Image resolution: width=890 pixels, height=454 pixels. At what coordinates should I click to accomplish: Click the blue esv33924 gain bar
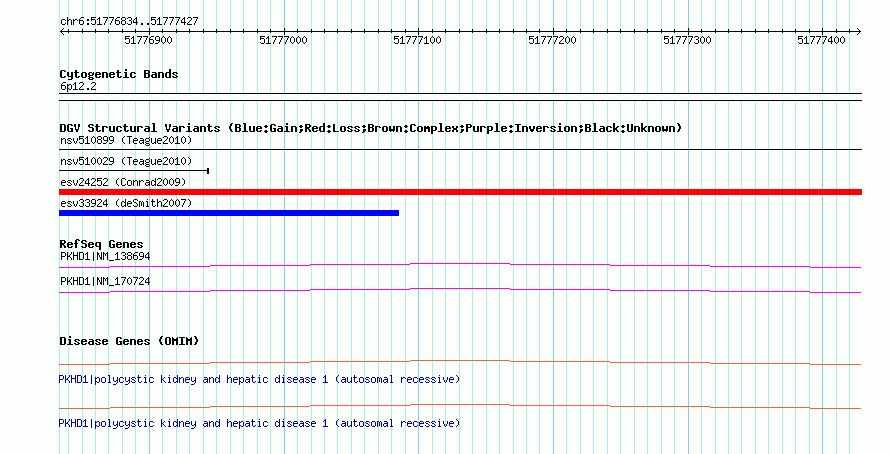point(229,213)
